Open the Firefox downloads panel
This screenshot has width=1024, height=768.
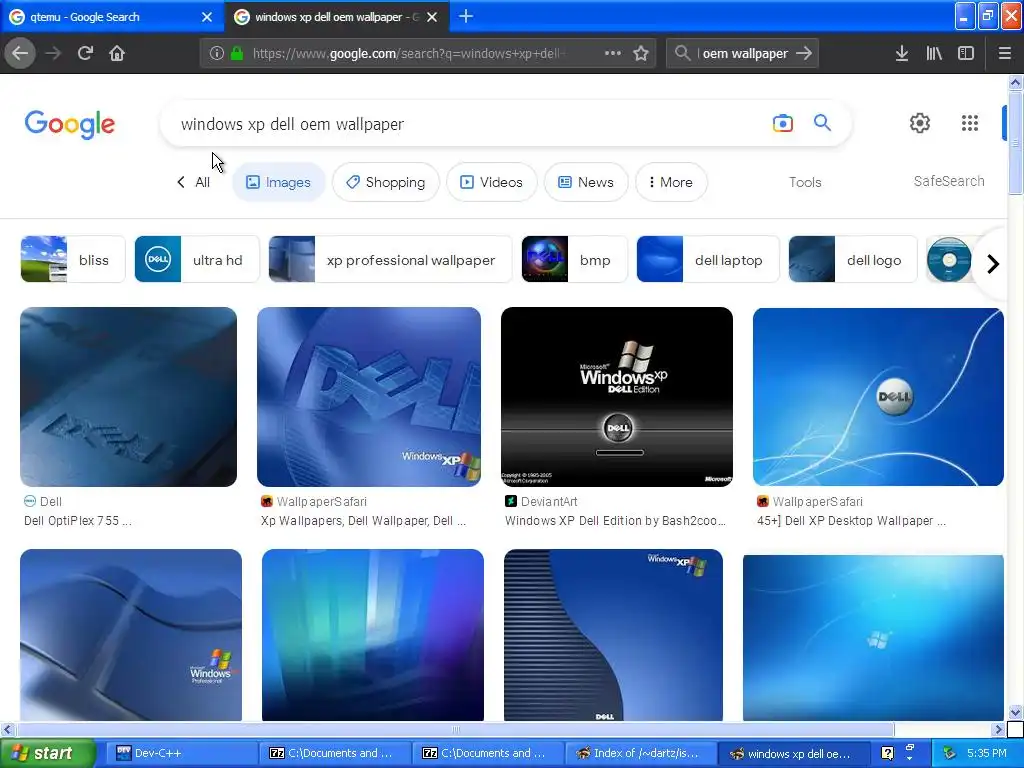902,54
